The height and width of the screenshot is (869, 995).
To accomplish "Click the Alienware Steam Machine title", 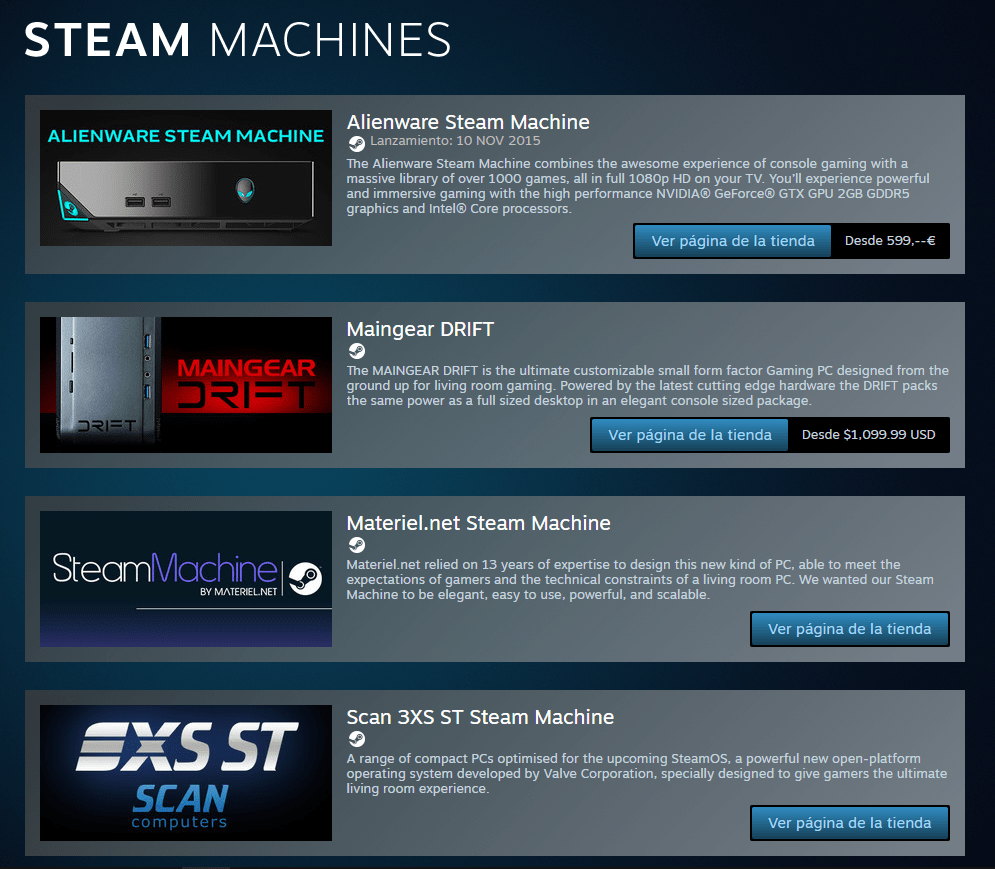I will pyautogui.click(x=468, y=122).
